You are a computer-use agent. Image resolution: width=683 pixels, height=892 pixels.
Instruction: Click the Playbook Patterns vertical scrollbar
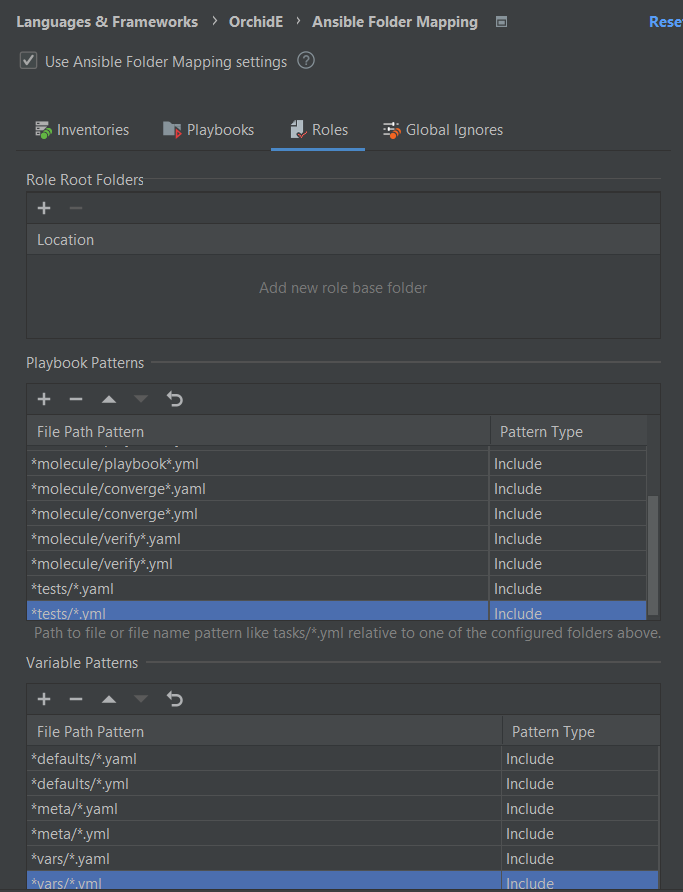pyautogui.click(x=653, y=555)
